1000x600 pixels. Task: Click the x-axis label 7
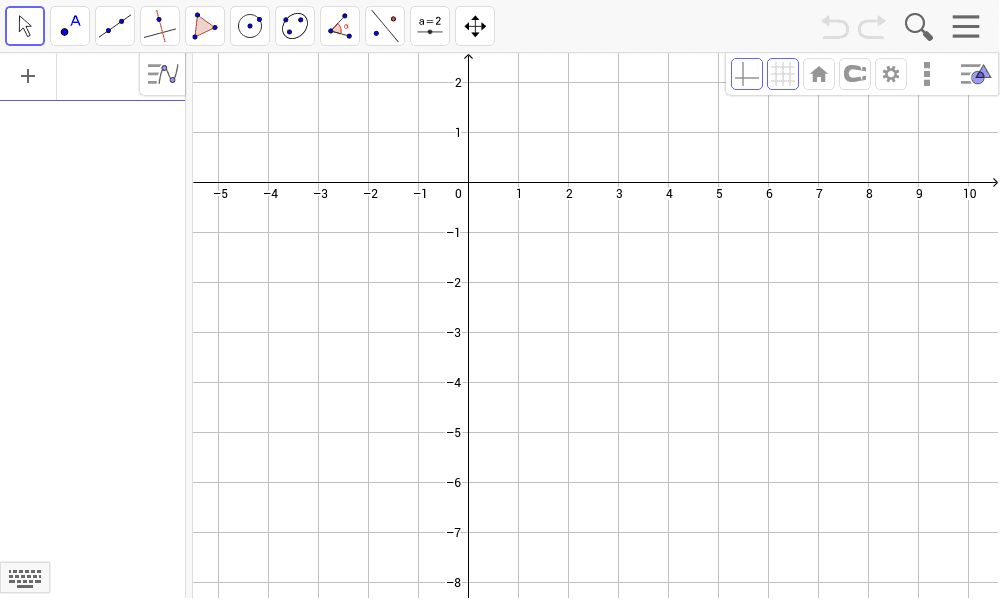819,194
